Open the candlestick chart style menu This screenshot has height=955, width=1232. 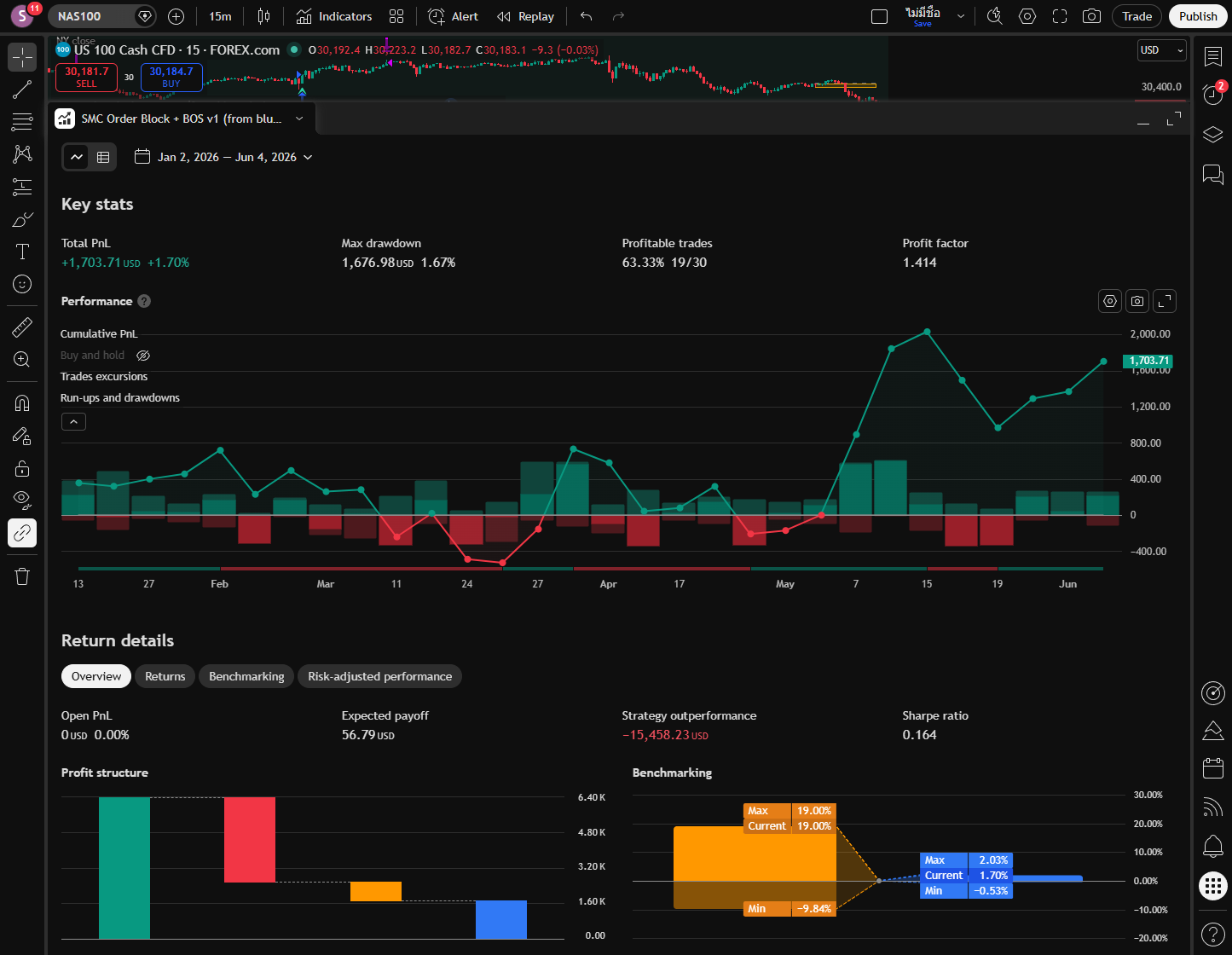tap(263, 16)
